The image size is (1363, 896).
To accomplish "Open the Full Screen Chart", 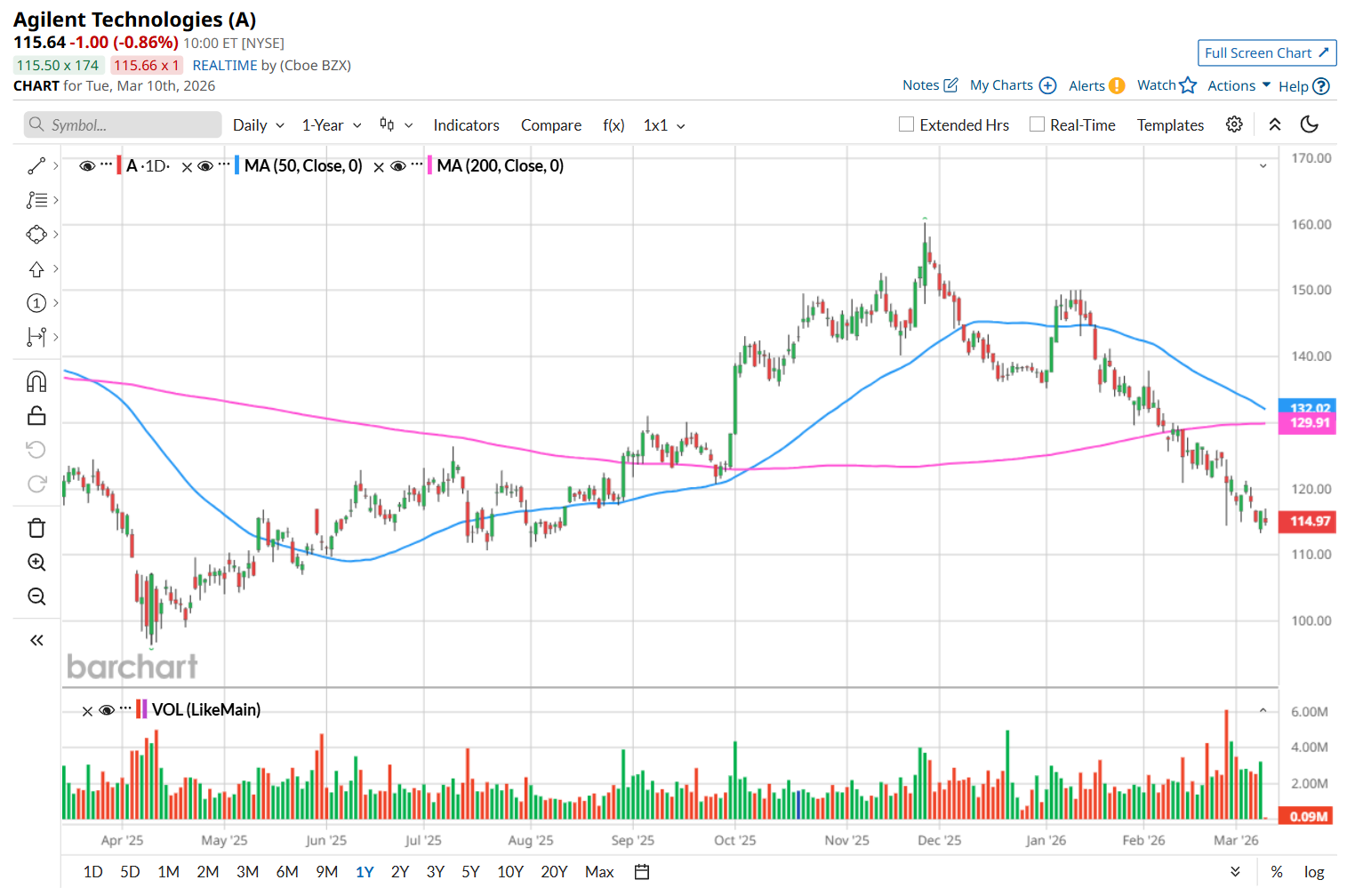I will click(x=1266, y=53).
